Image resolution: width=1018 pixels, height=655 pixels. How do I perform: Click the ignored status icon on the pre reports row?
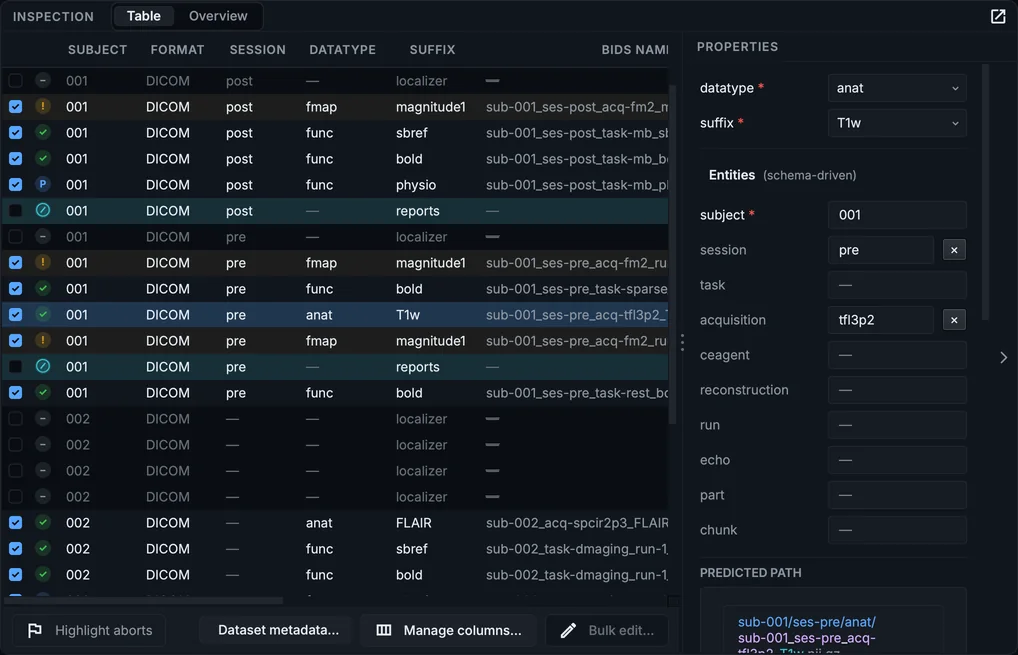tap(43, 366)
